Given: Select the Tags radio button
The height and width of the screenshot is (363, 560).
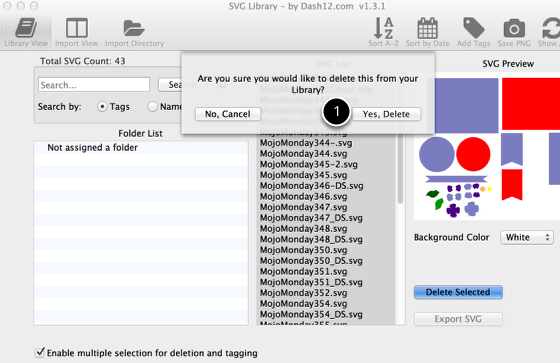Looking at the screenshot, I should tap(102, 106).
